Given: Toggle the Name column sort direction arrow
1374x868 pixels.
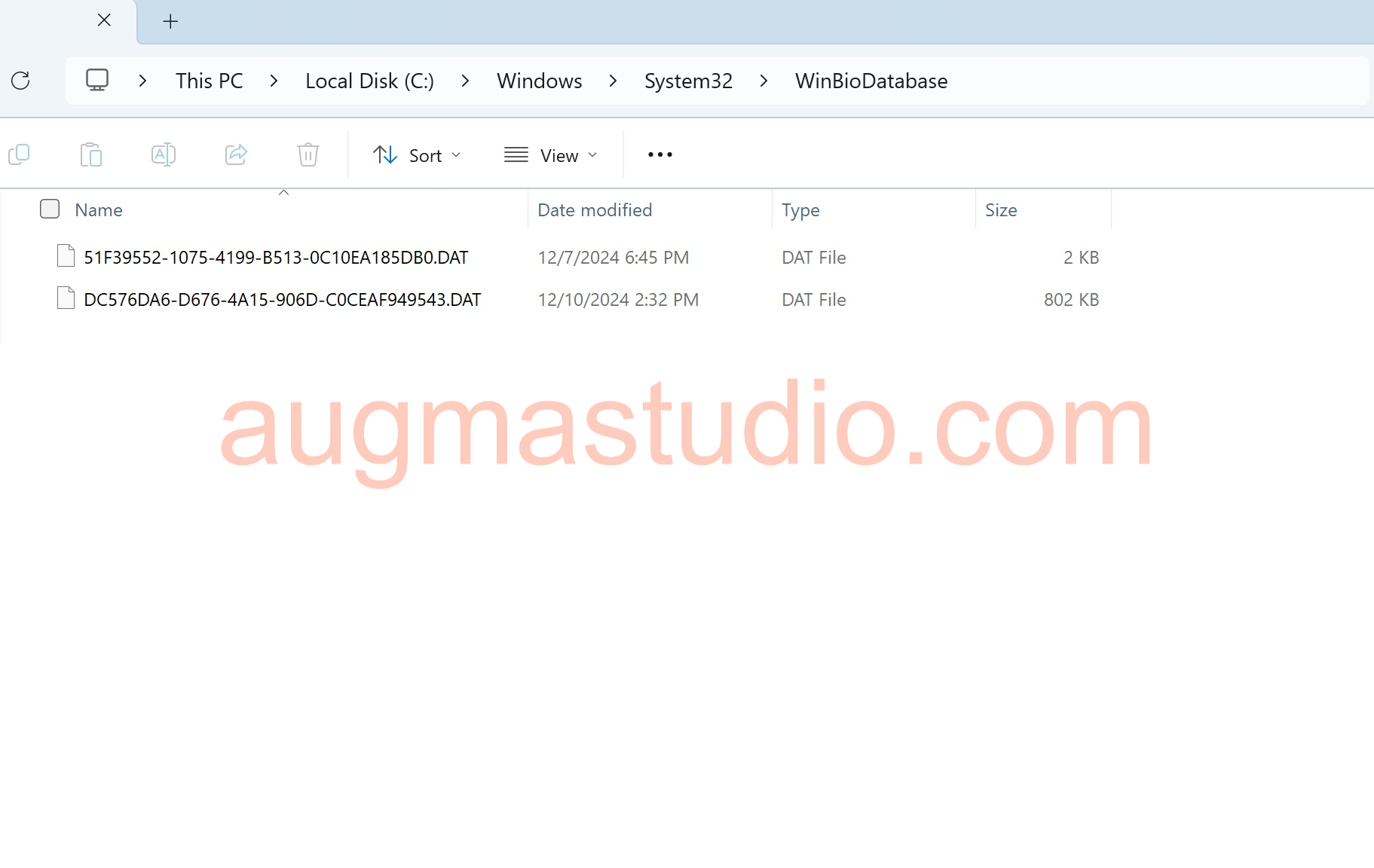Looking at the screenshot, I should [284, 194].
